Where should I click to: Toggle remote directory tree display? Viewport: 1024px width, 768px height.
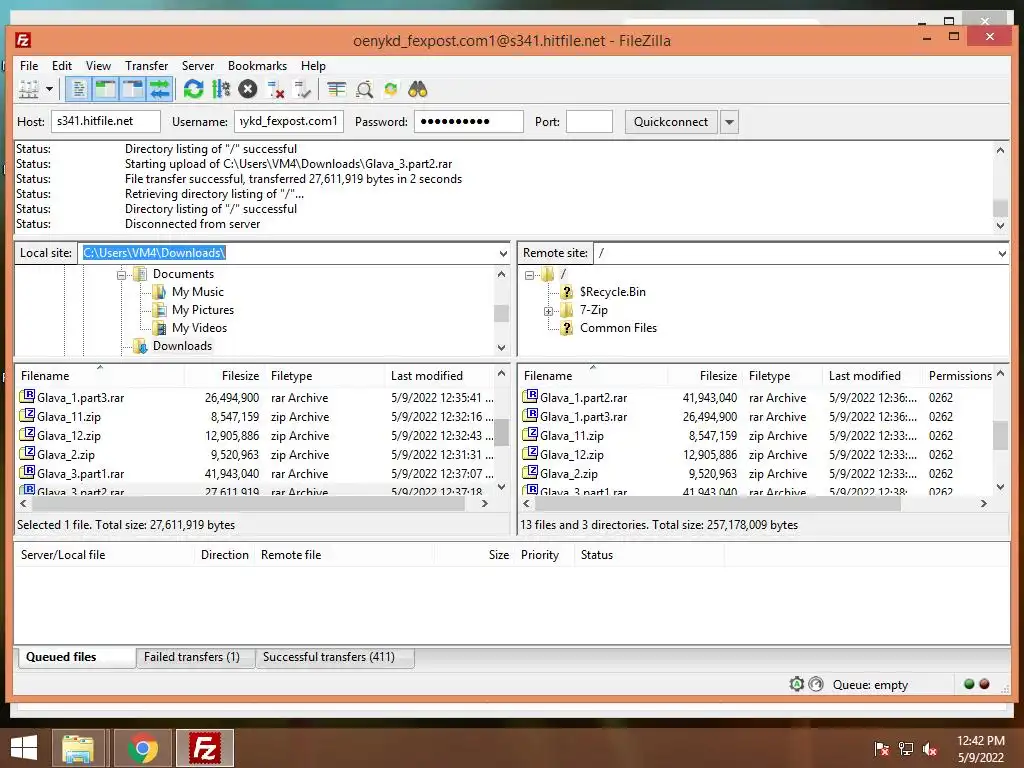132,89
